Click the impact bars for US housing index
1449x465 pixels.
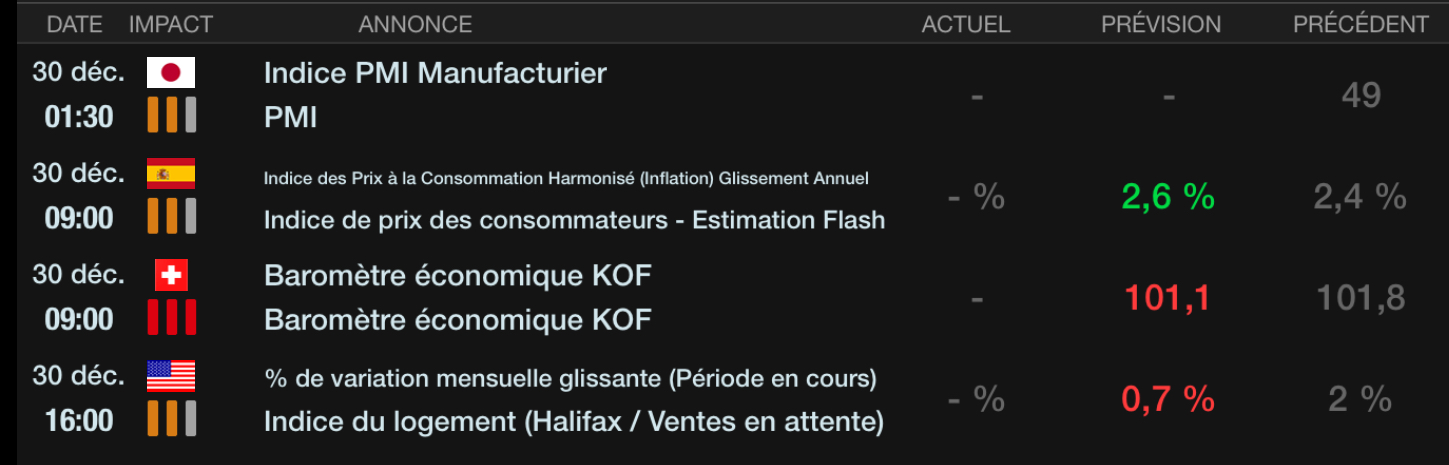[171, 419]
